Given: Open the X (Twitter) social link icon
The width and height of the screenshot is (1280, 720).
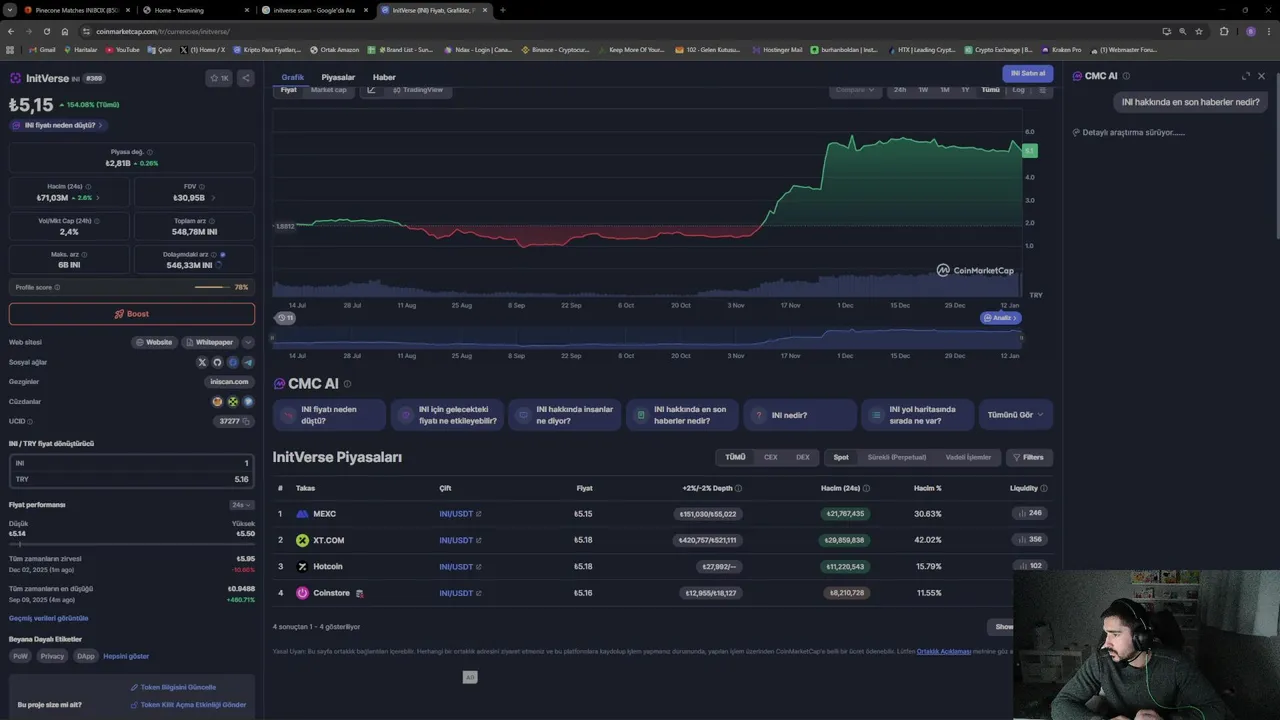Looking at the screenshot, I should pos(202,362).
